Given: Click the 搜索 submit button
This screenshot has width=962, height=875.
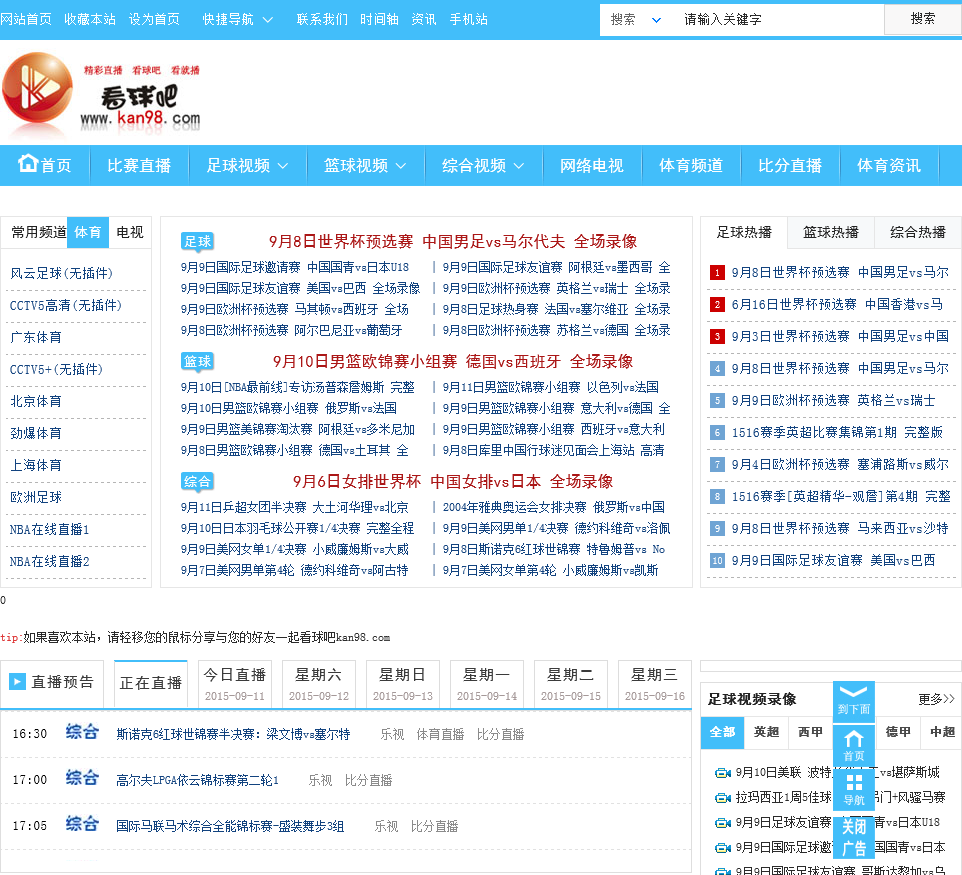Looking at the screenshot, I should [x=923, y=20].
